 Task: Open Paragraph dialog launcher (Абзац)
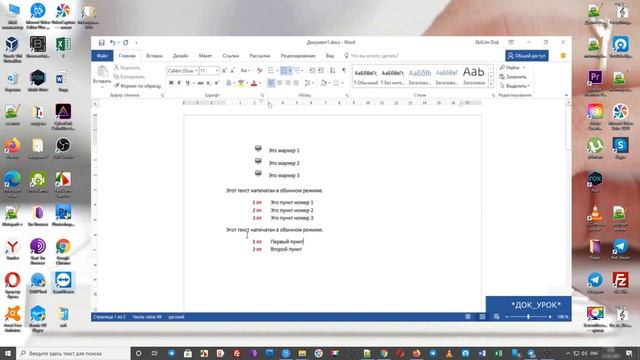(347, 95)
